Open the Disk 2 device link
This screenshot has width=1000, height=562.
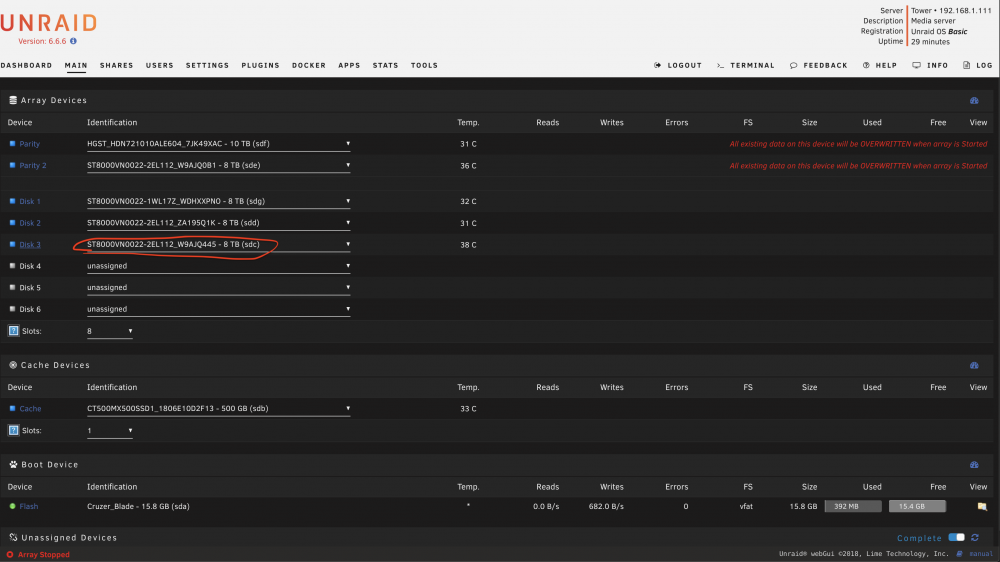(x=30, y=223)
